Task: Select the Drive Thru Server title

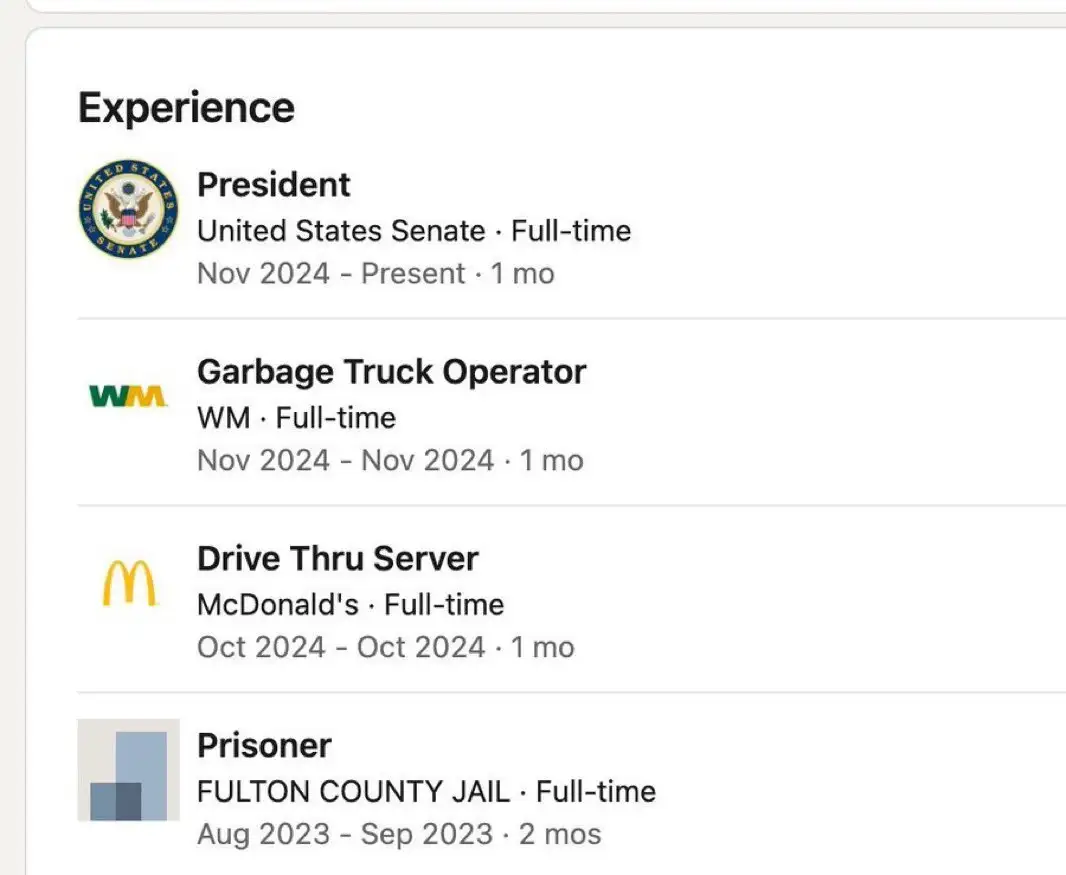Action: coord(337,558)
